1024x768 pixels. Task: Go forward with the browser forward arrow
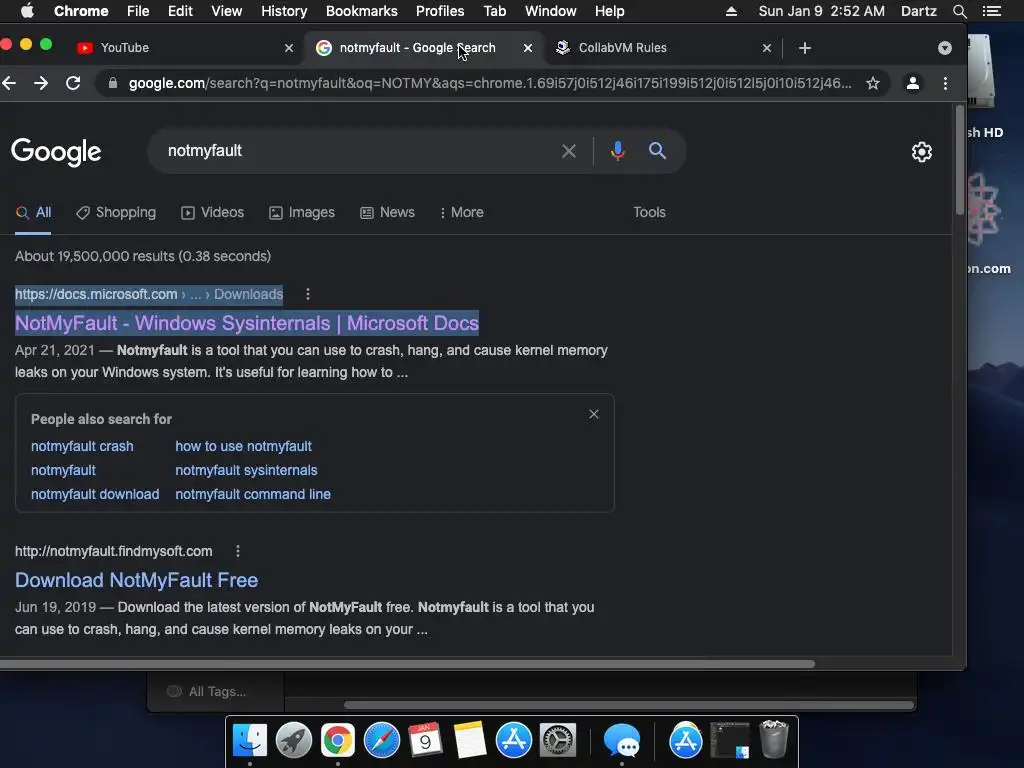tap(40, 83)
